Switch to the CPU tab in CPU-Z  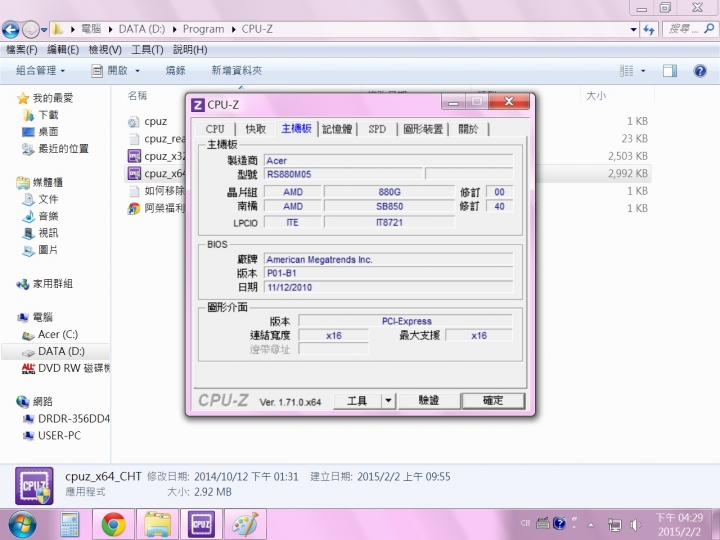pos(215,129)
